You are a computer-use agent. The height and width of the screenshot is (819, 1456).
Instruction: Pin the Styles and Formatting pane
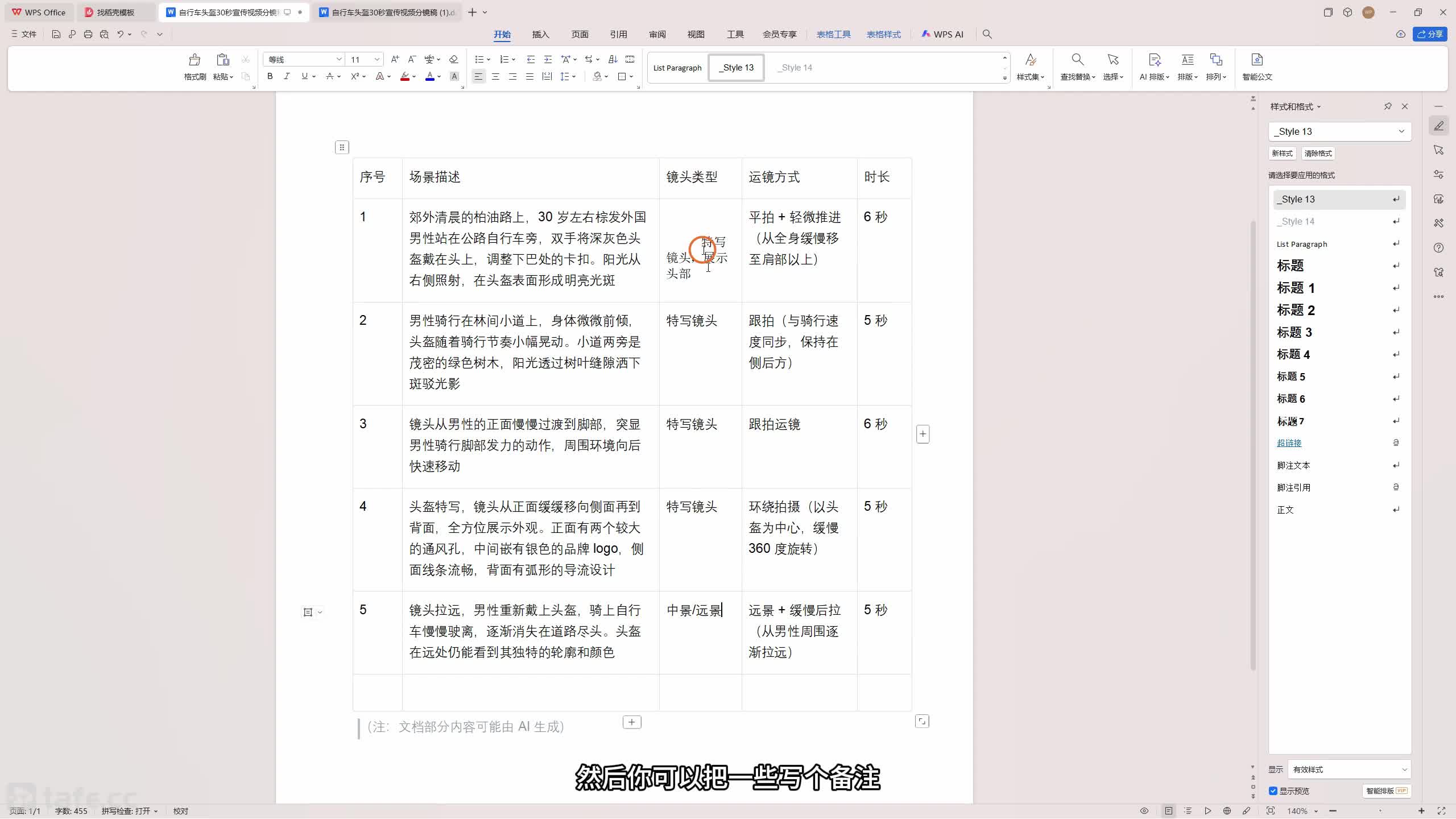pos(1388,106)
